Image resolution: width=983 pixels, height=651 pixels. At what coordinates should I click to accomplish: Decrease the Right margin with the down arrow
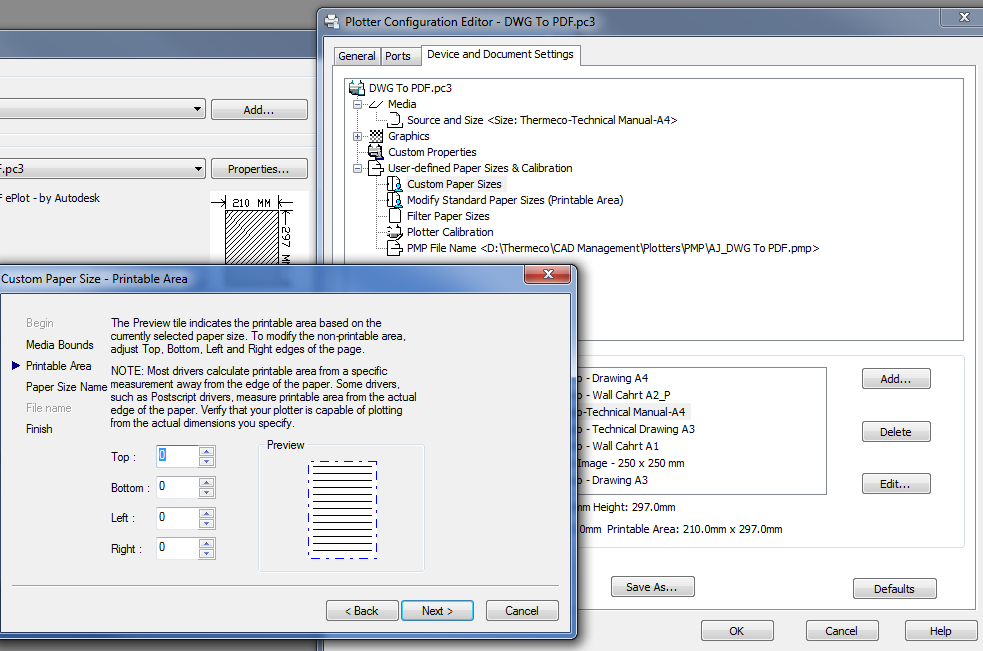207,553
